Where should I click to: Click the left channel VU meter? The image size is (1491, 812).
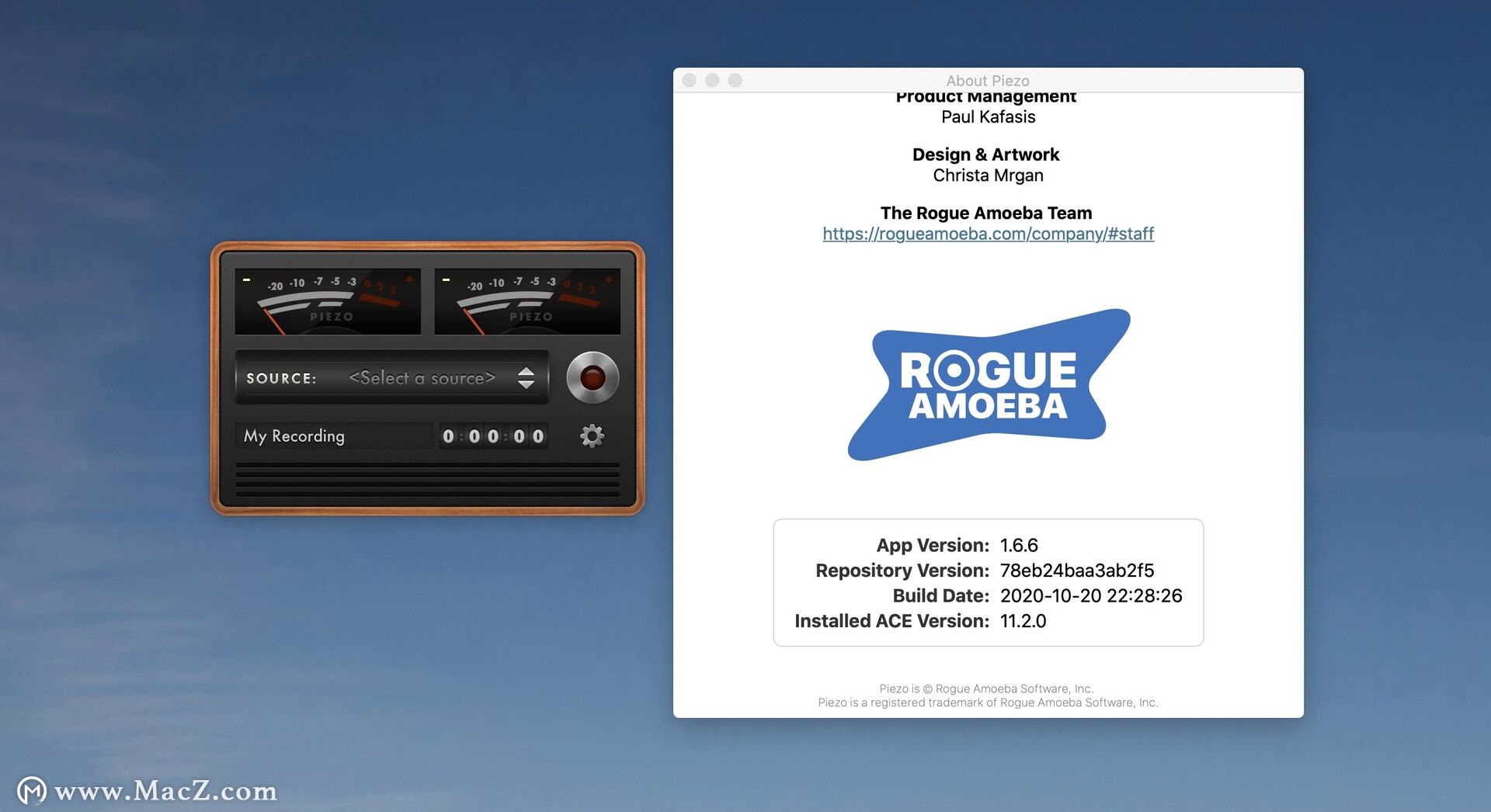(328, 302)
